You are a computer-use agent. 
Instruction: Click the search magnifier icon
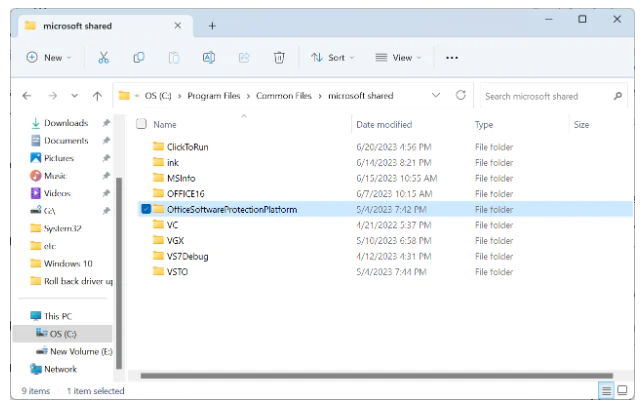pos(618,96)
